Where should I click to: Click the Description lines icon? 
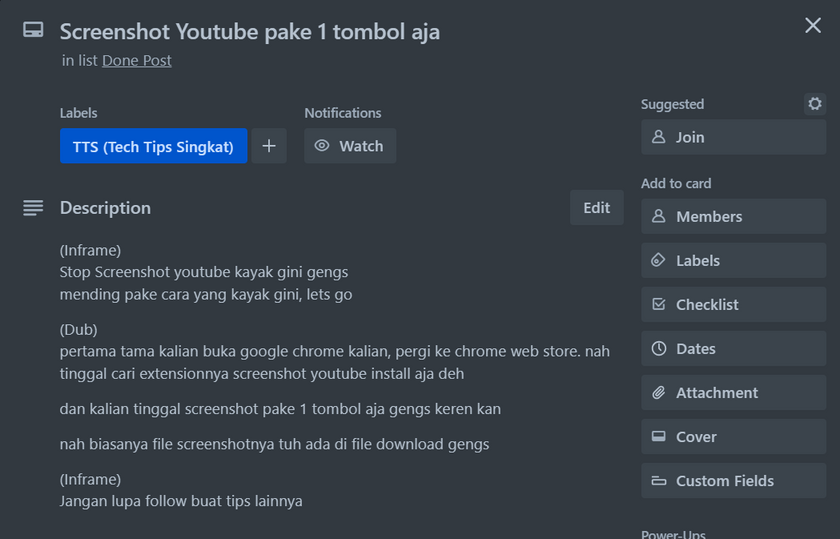(x=33, y=208)
